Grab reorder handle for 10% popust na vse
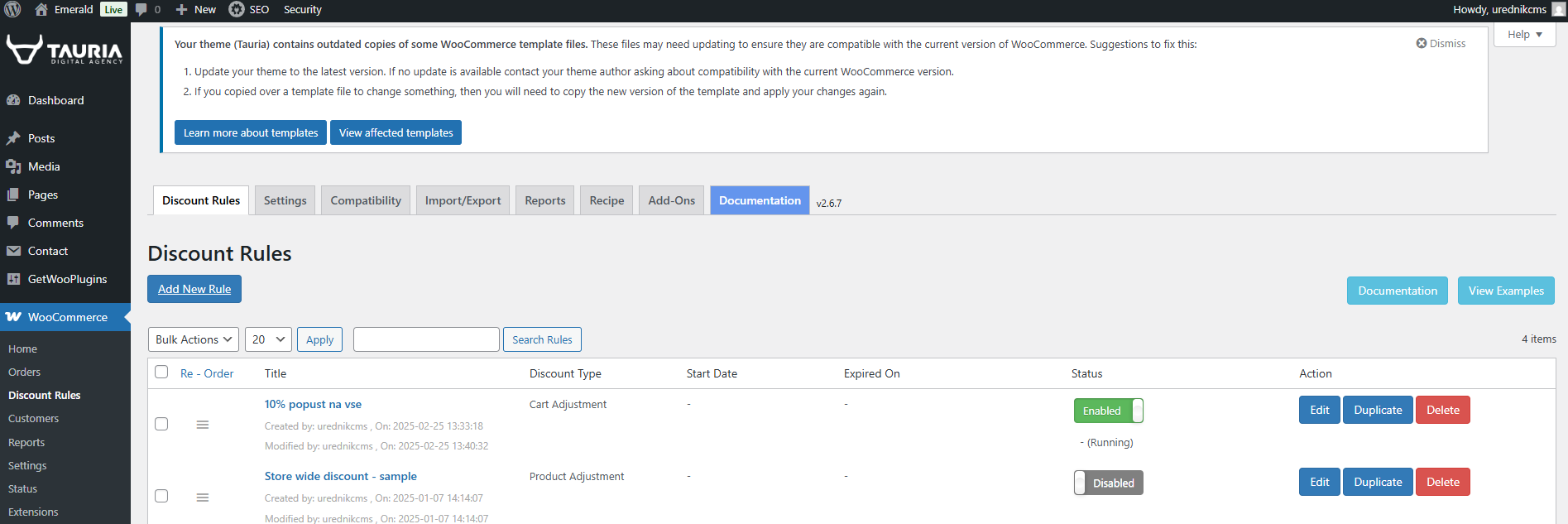The image size is (1568, 524). click(203, 425)
